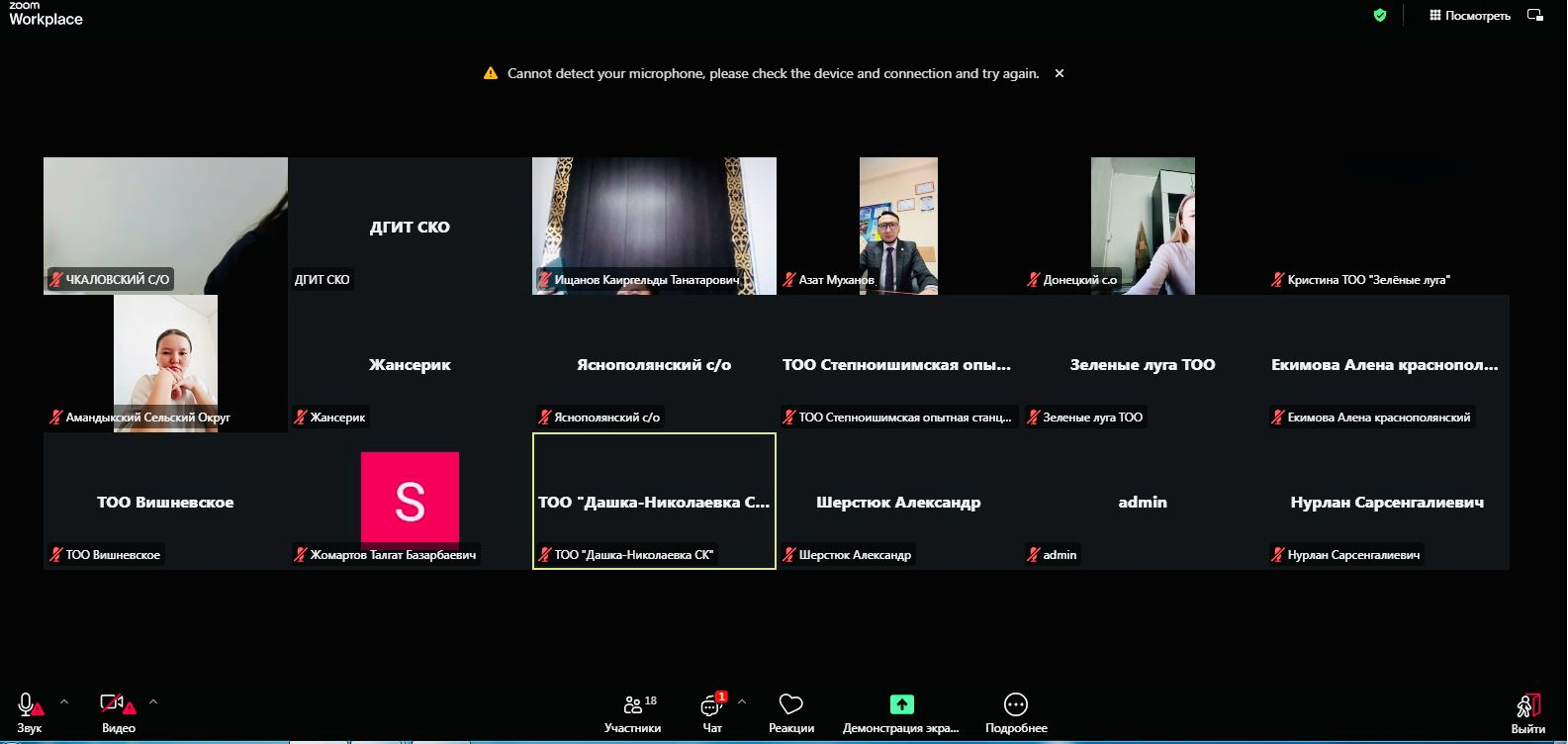Select the ТОО "Дашка-Николаевка СК" participant tile
Viewport: 1568px width, 744px height.
[654, 501]
